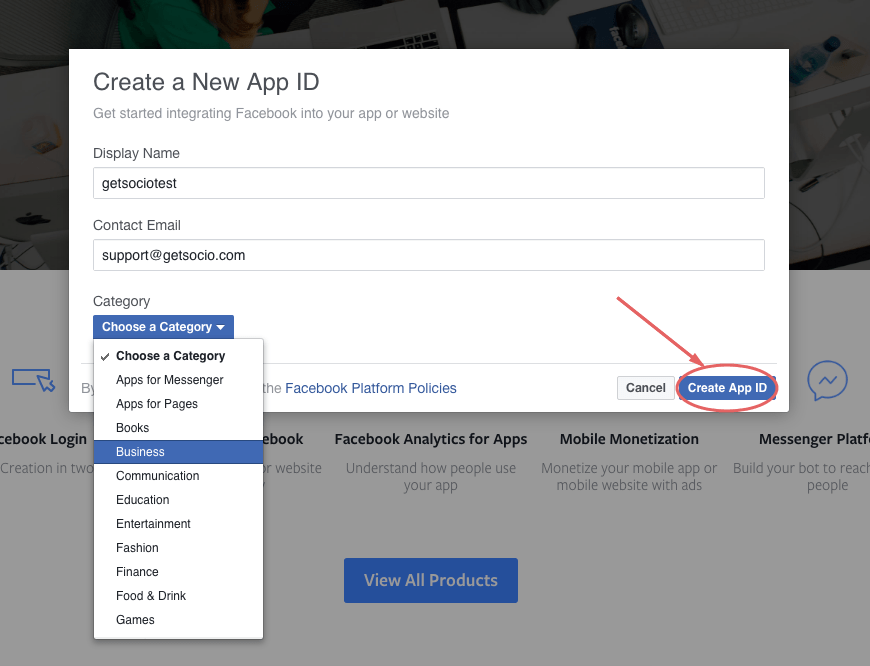The width and height of the screenshot is (870, 666).
Task: Pick the Communication category
Action: [x=178, y=476]
